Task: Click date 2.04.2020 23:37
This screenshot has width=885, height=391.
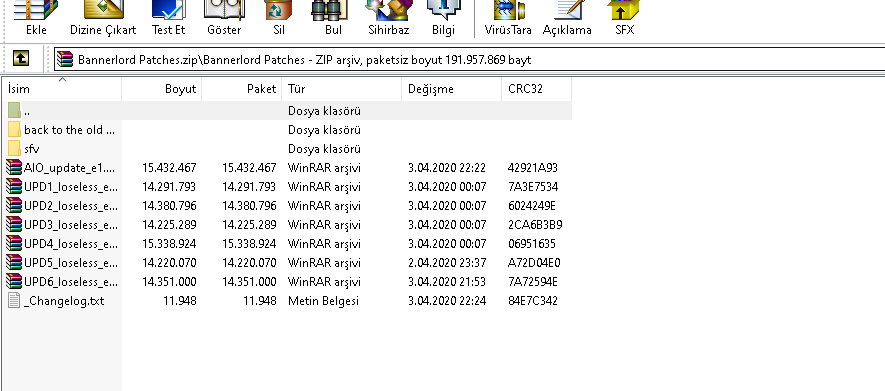Action: pyautogui.click(x=446, y=263)
